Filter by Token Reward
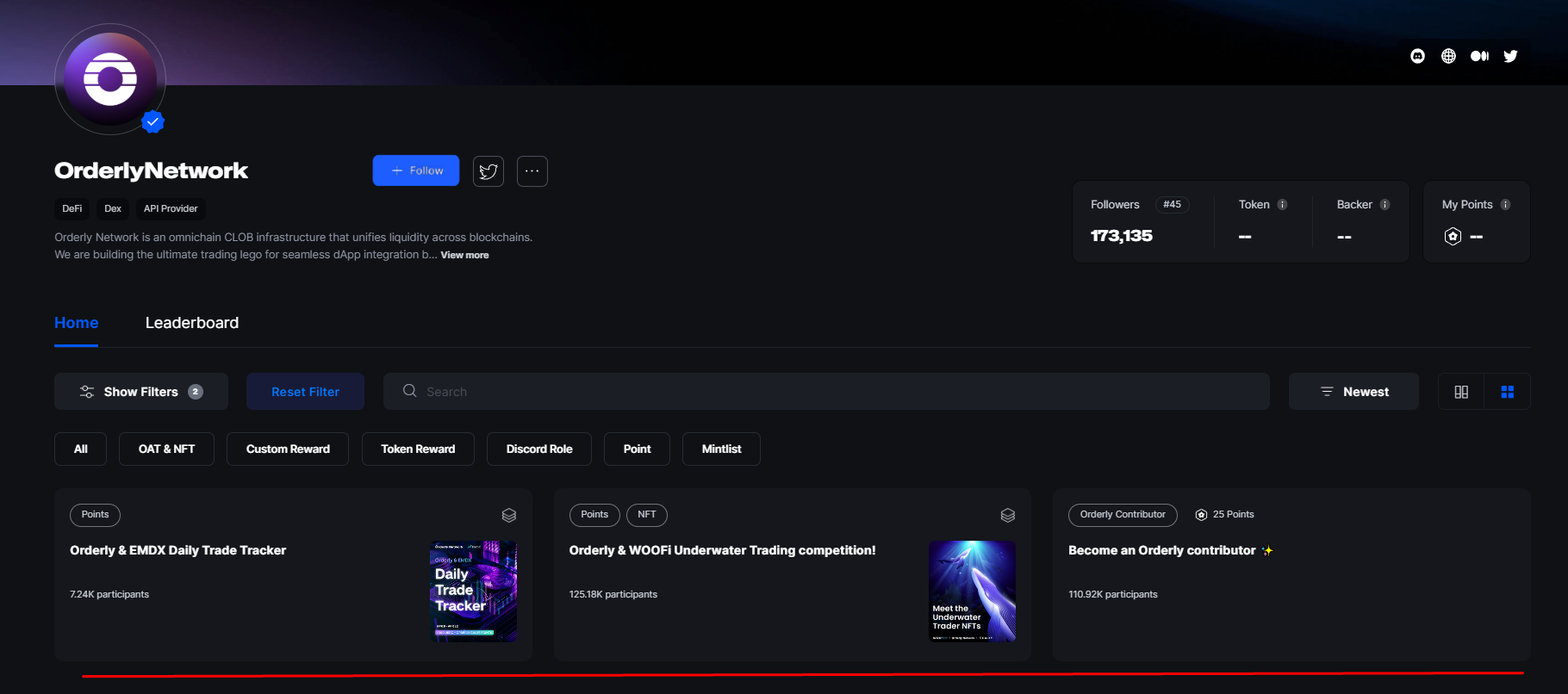Screen dimensions: 1568x694 [418, 449]
